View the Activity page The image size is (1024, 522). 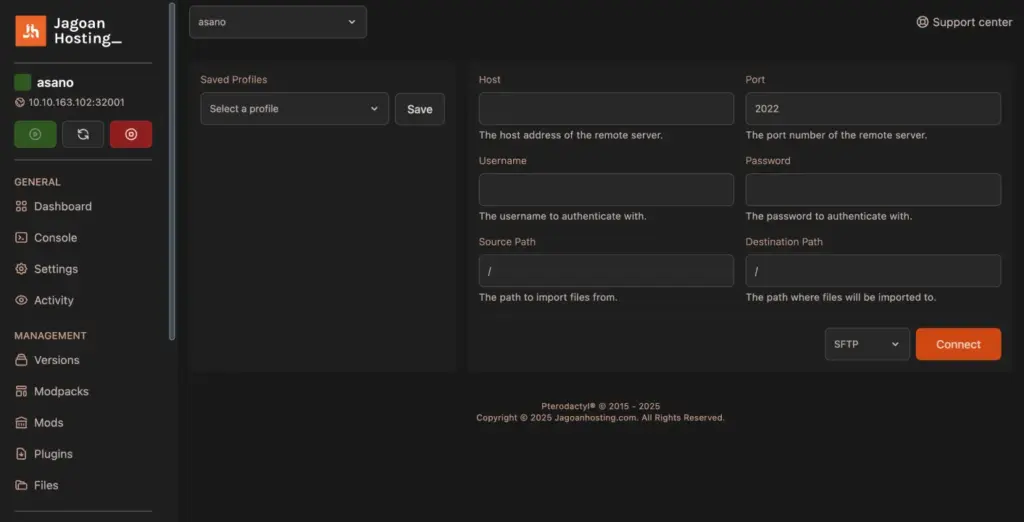pyautogui.click(x=54, y=301)
